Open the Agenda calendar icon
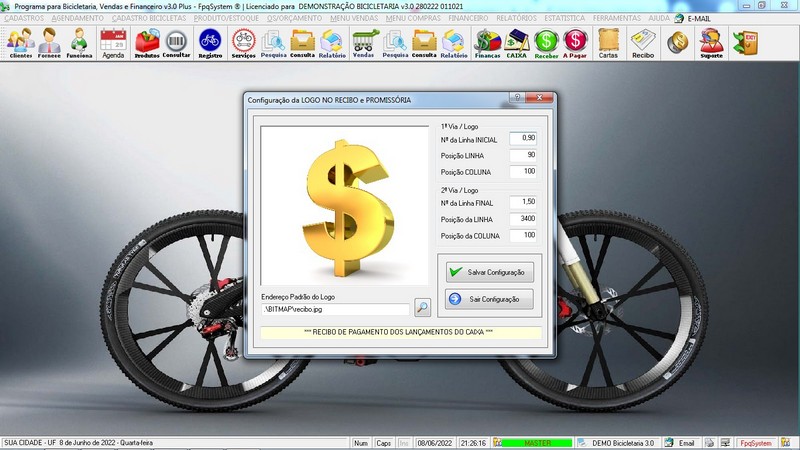This screenshot has width=800, height=450. click(113, 43)
